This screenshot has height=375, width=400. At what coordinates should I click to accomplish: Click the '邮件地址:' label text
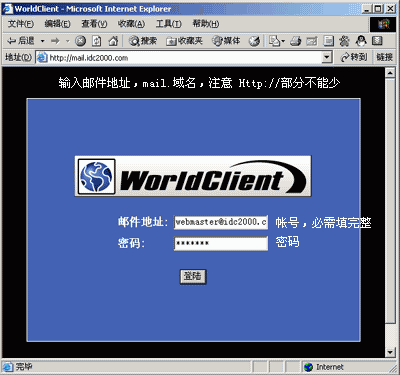tap(143, 222)
